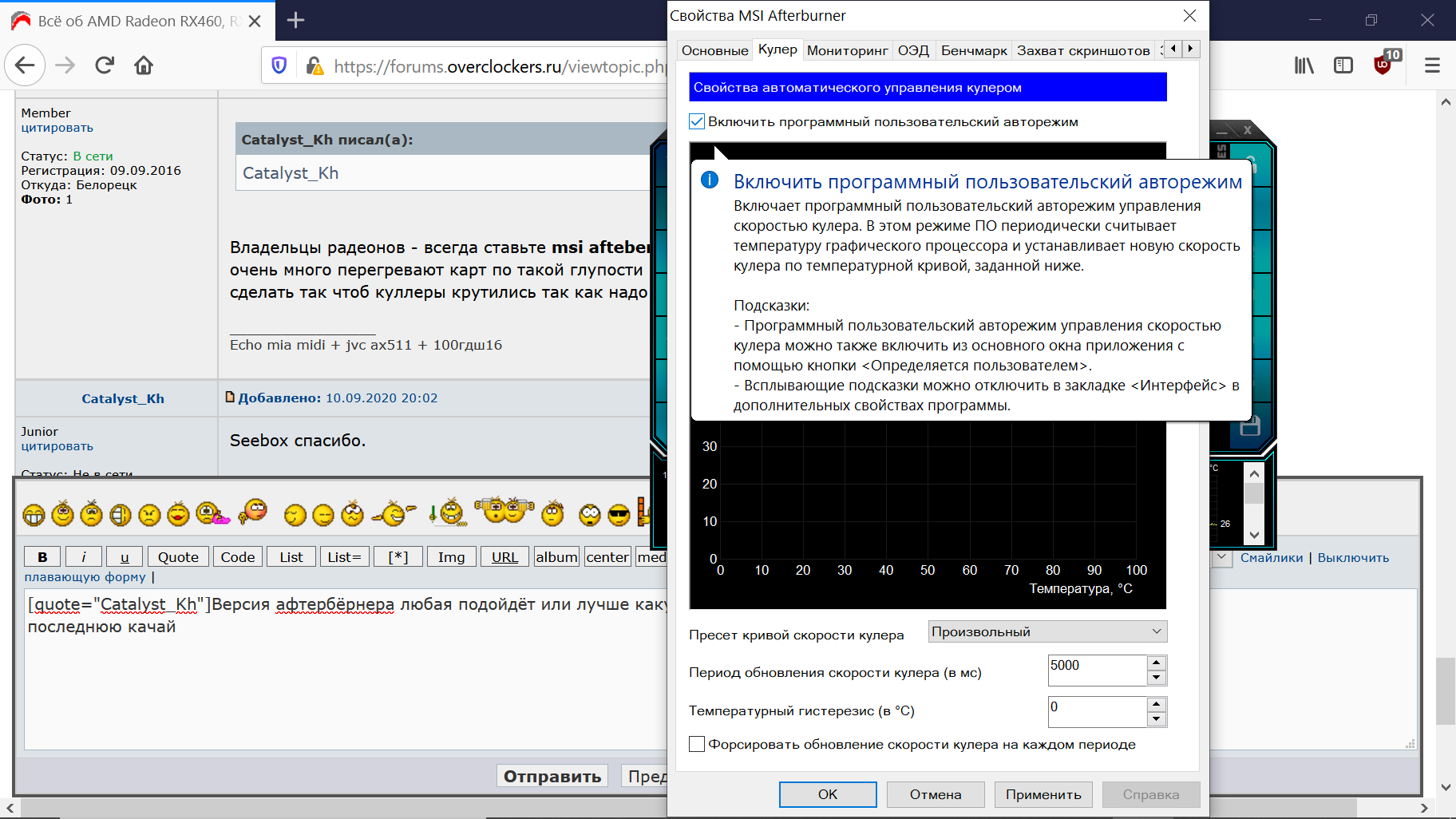Switch to the Основные tab
Image resolution: width=1456 pixels, height=819 pixels.
pos(714,50)
